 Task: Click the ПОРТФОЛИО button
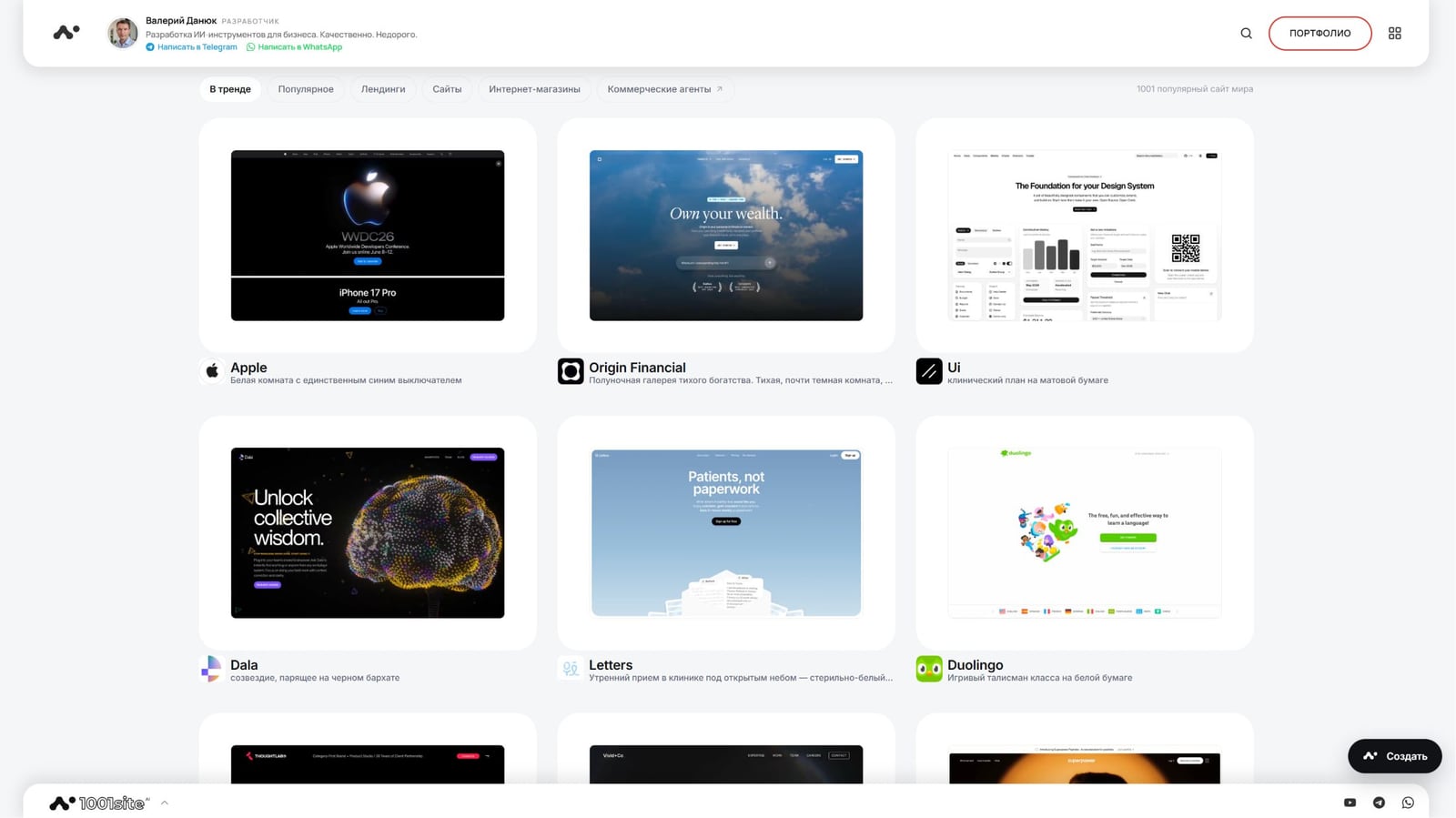point(1319,34)
